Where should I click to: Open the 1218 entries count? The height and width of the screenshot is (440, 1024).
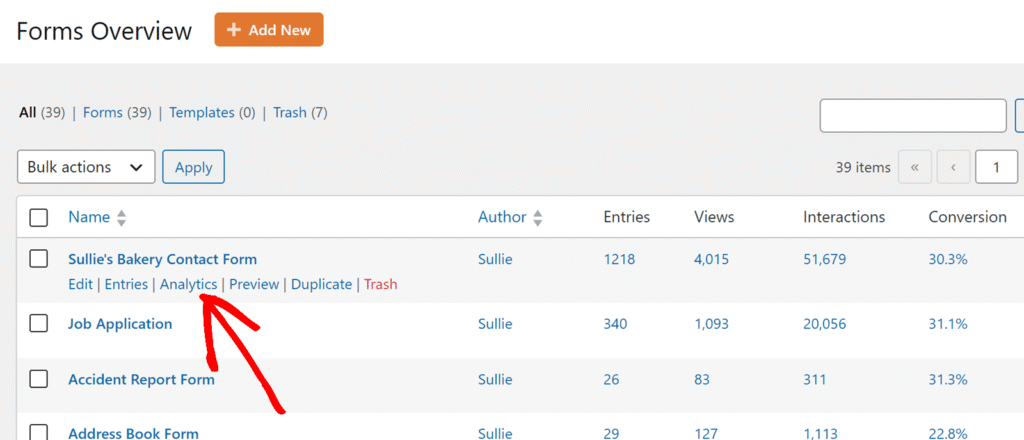click(619, 259)
